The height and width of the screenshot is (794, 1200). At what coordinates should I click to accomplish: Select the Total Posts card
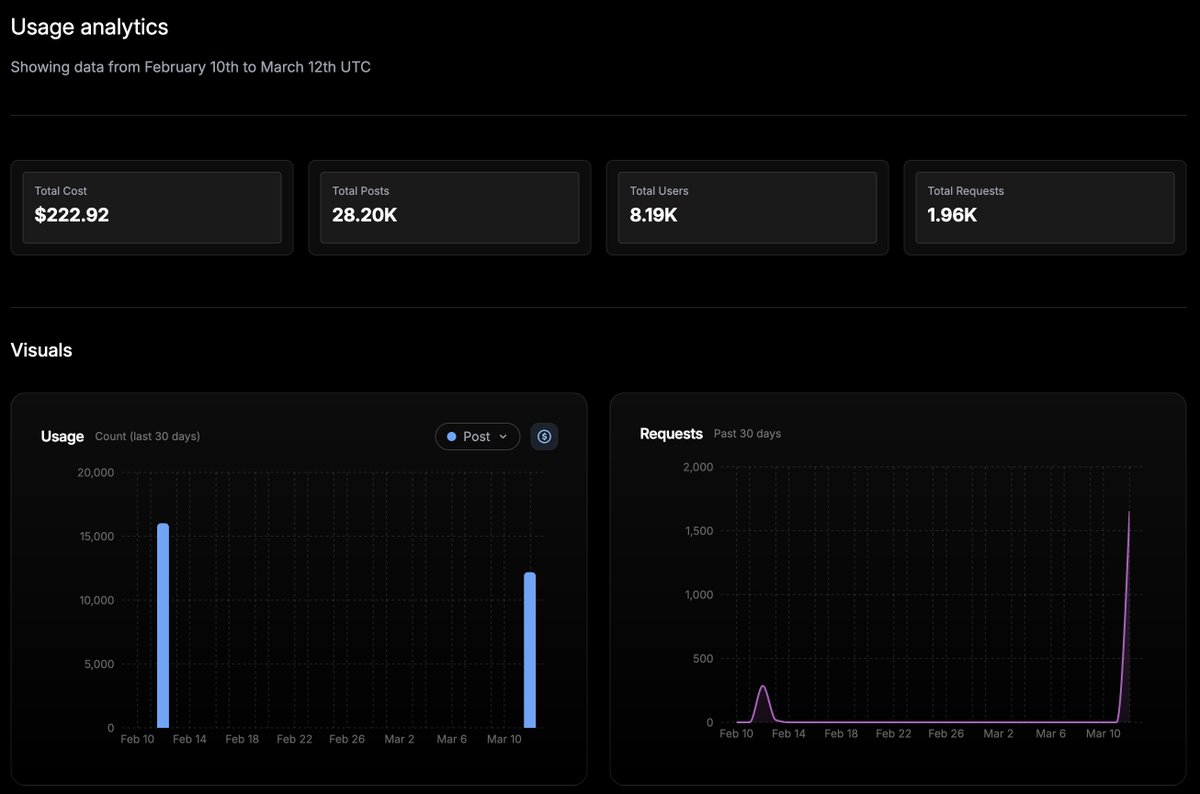coord(449,207)
